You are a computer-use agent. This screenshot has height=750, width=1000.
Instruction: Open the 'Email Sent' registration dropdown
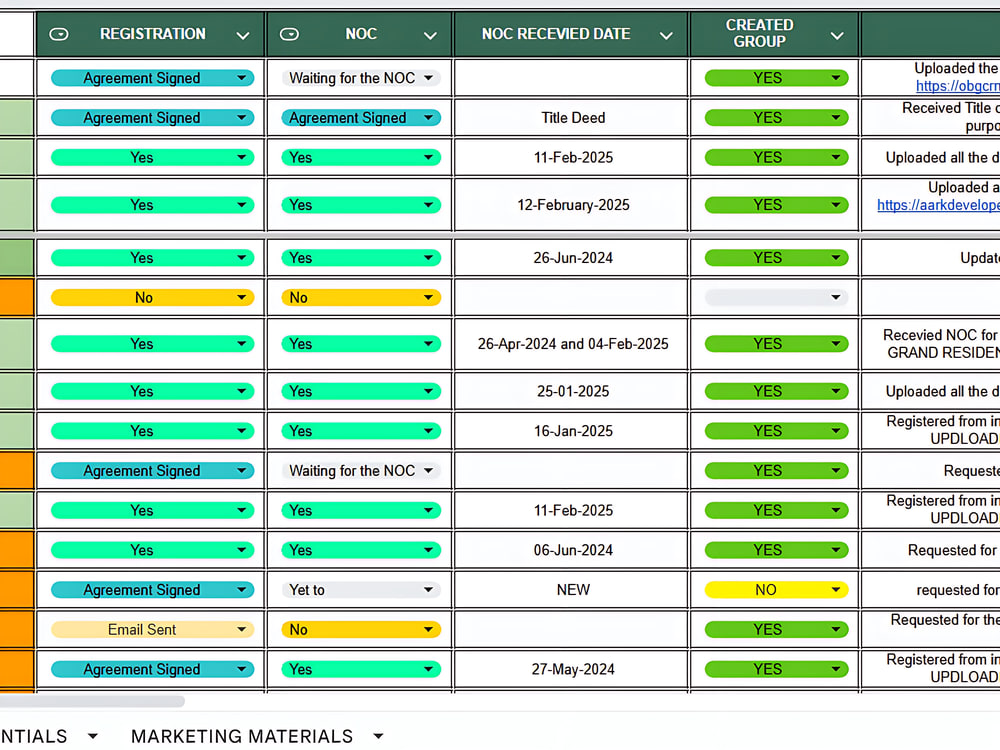152,629
